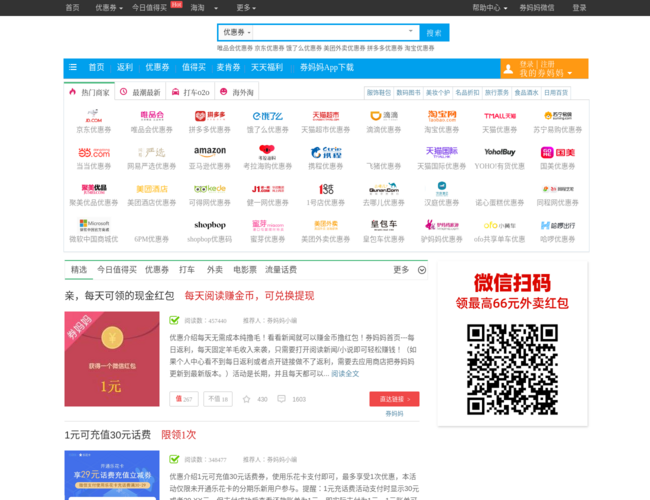
Task: Open the Vipshop 唯品会 merchant logo
Action: 152,115
